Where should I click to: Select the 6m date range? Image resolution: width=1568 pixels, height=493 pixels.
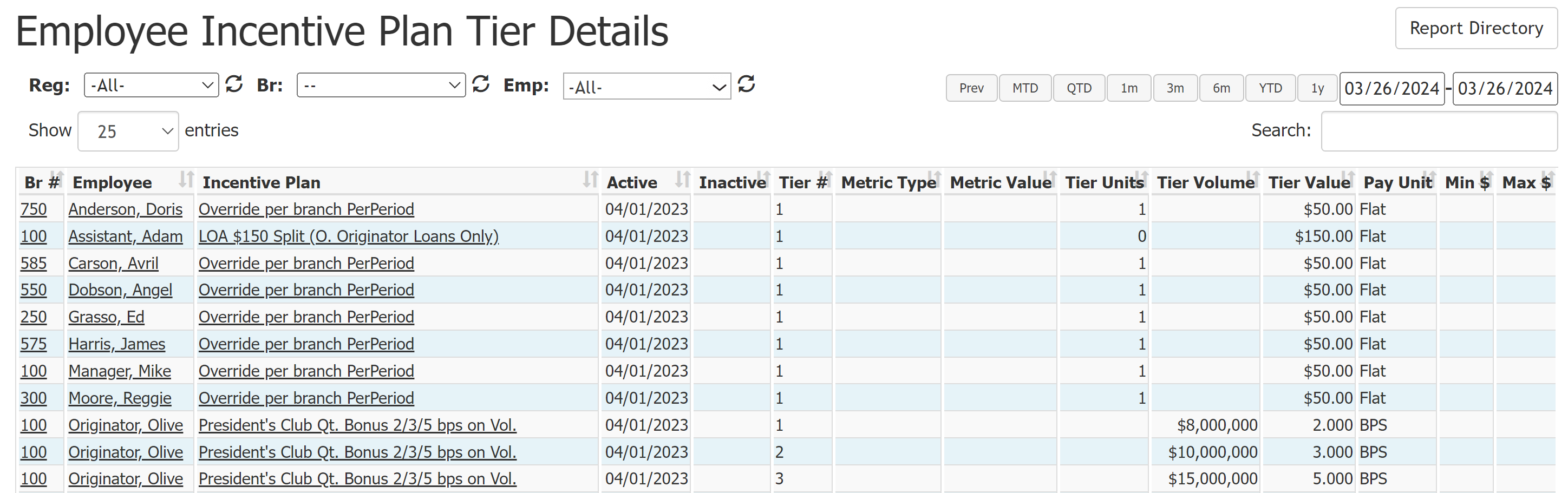point(1221,88)
